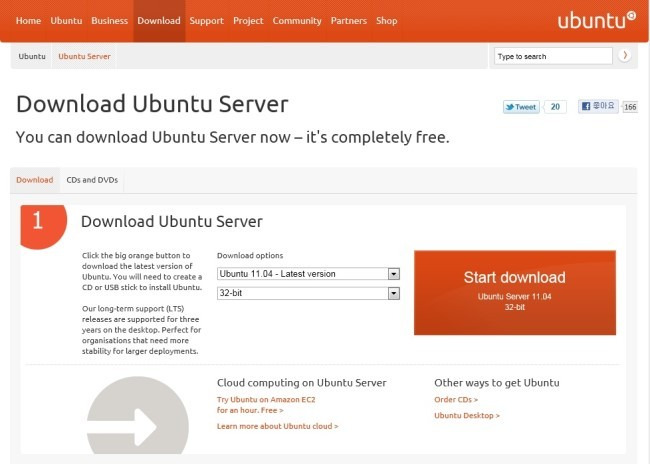Click the Tweet button
Viewport: 650px width, 464px height.
pyautogui.click(x=521, y=107)
